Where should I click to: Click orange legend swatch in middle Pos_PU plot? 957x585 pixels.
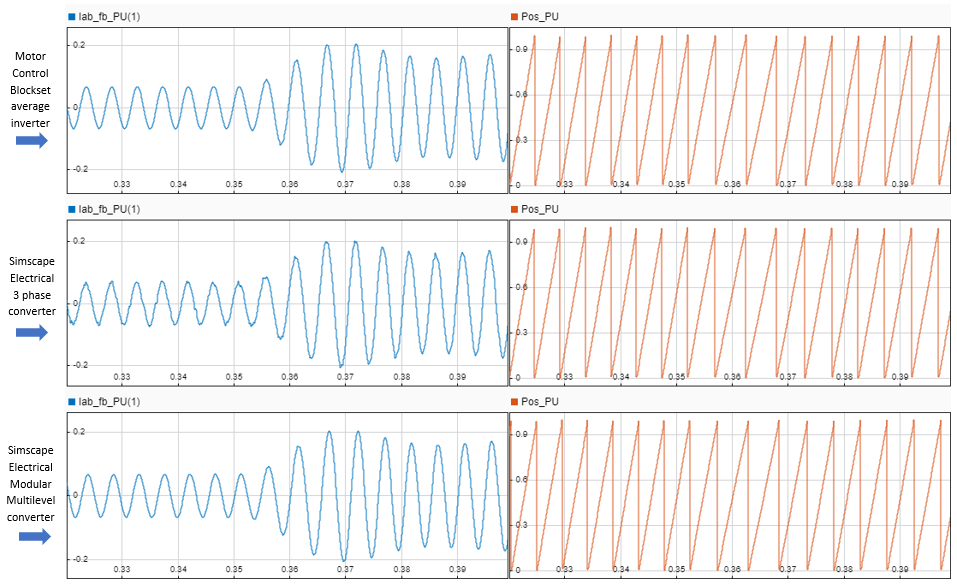(x=515, y=209)
